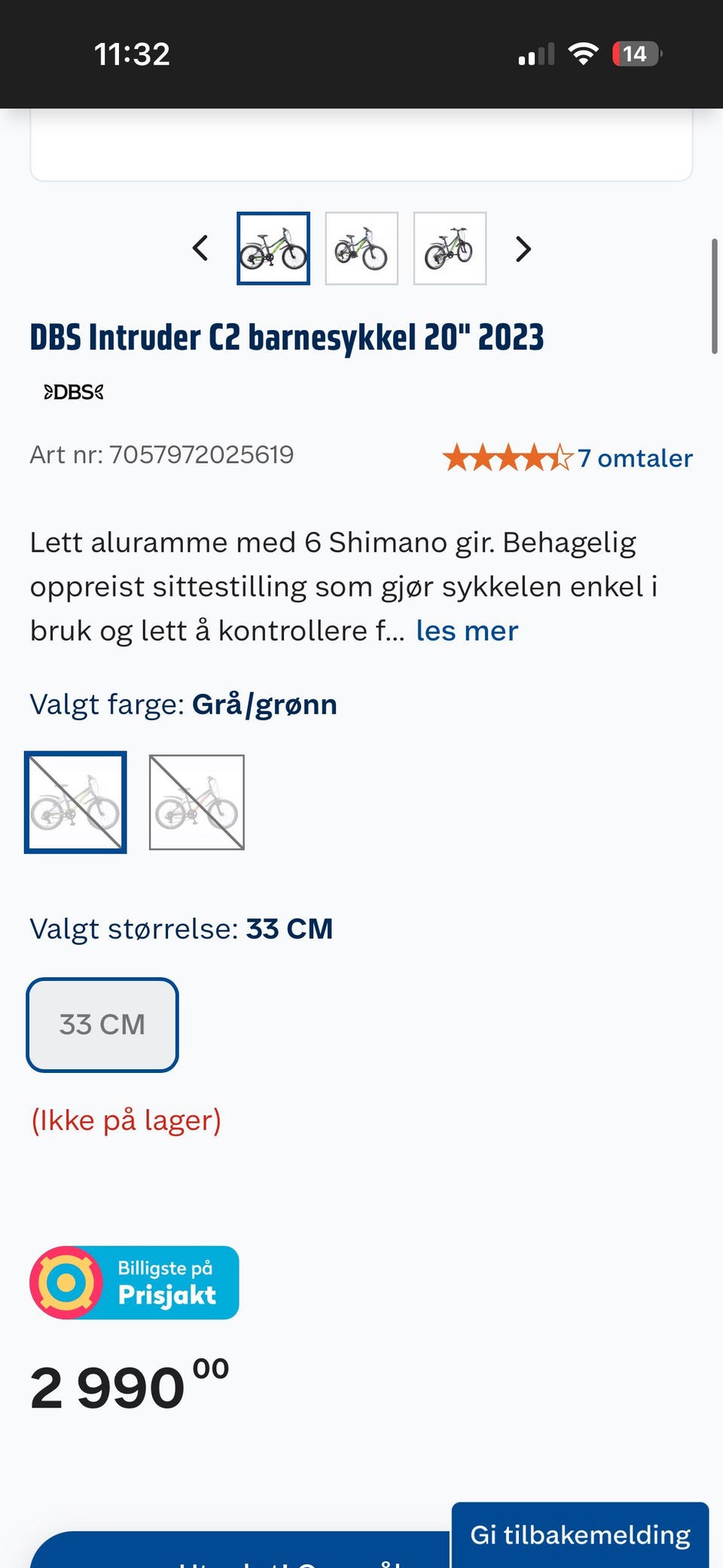Click the Gi tilbakemelding button
This screenshot has width=723, height=1568.
click(x=580, y=1535)
